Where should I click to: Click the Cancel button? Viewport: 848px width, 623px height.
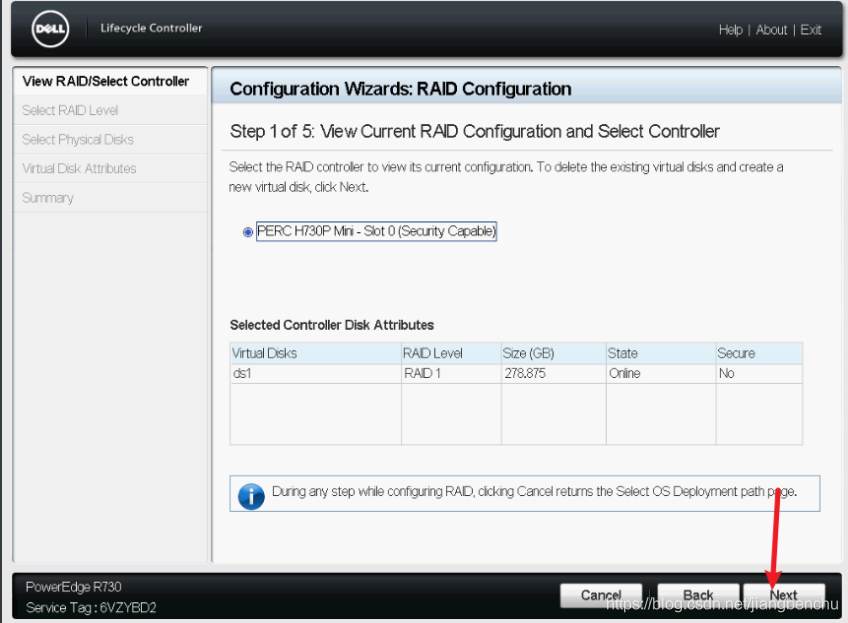coord(601,595)
